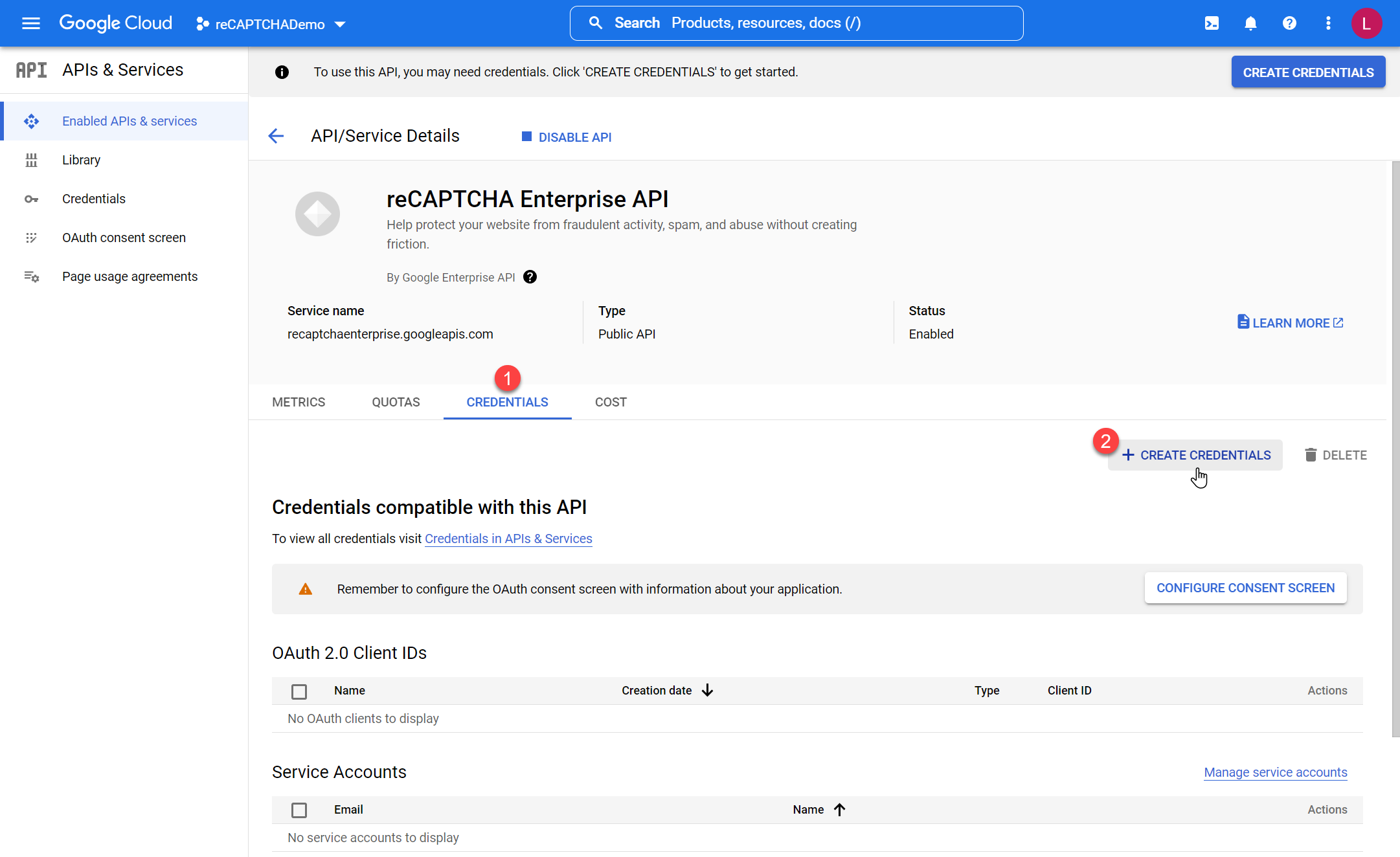
Task: Switch to the METRICS tab
Action: pyautogui.click(x=299, y=402)
